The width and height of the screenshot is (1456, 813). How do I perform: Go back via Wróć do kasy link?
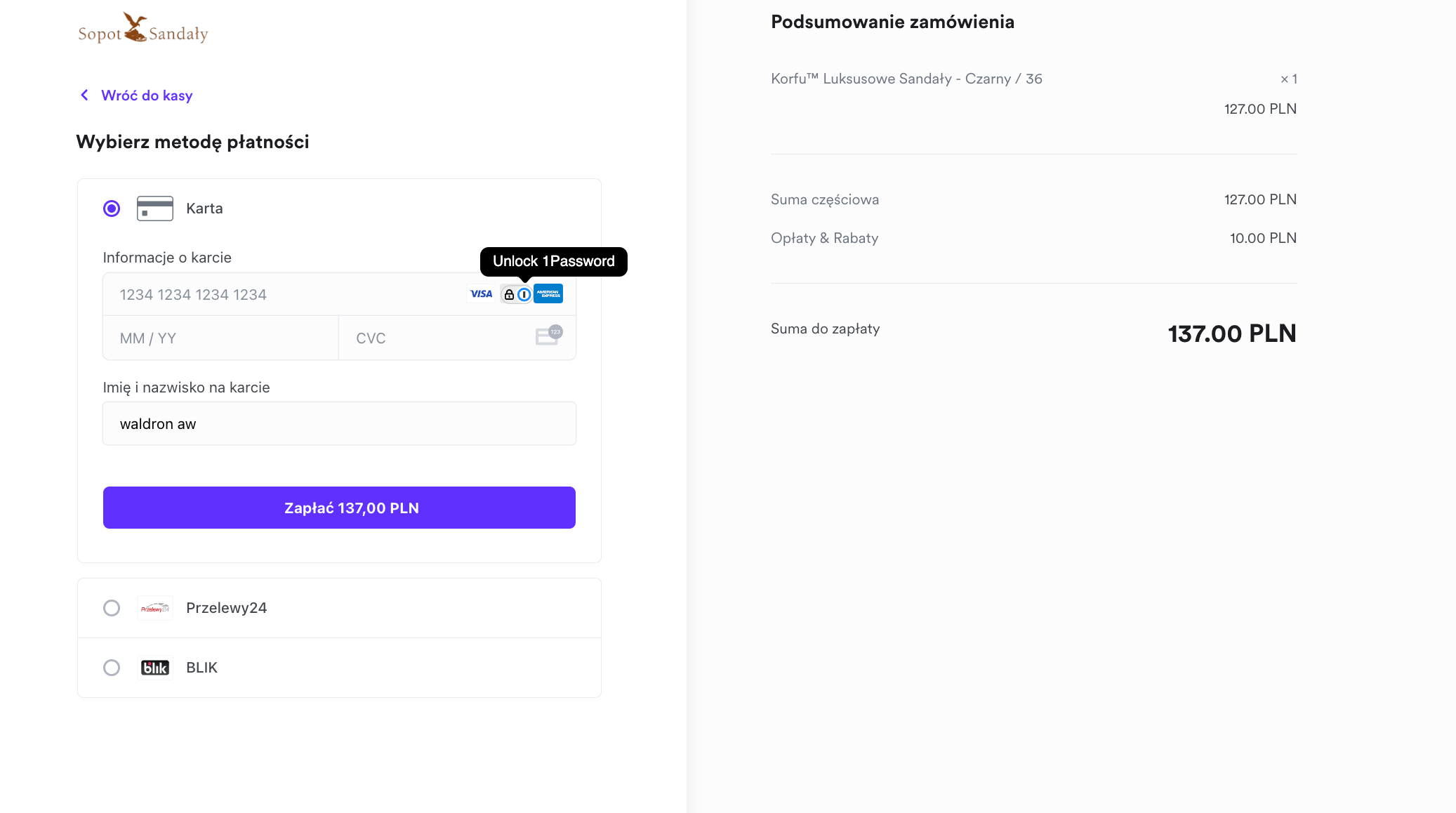click(147, 95)
